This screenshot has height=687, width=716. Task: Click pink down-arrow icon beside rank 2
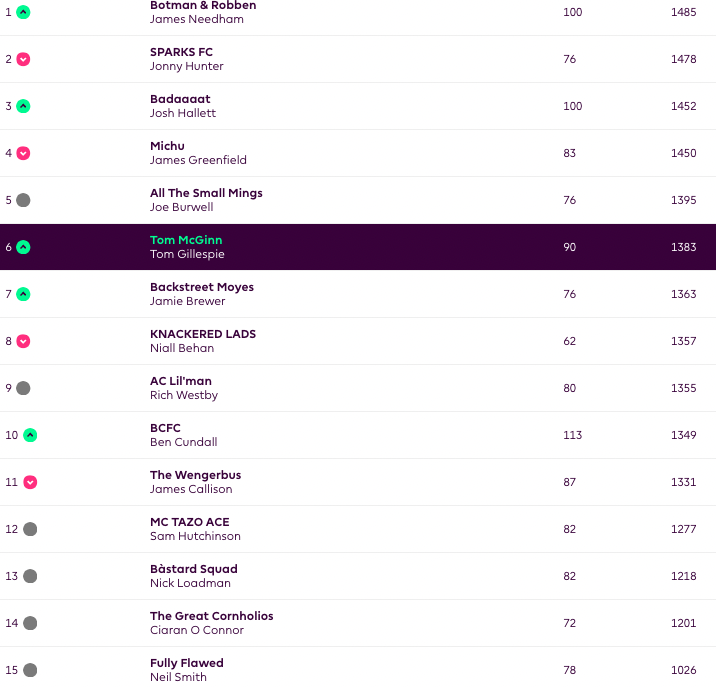[23, 59]
